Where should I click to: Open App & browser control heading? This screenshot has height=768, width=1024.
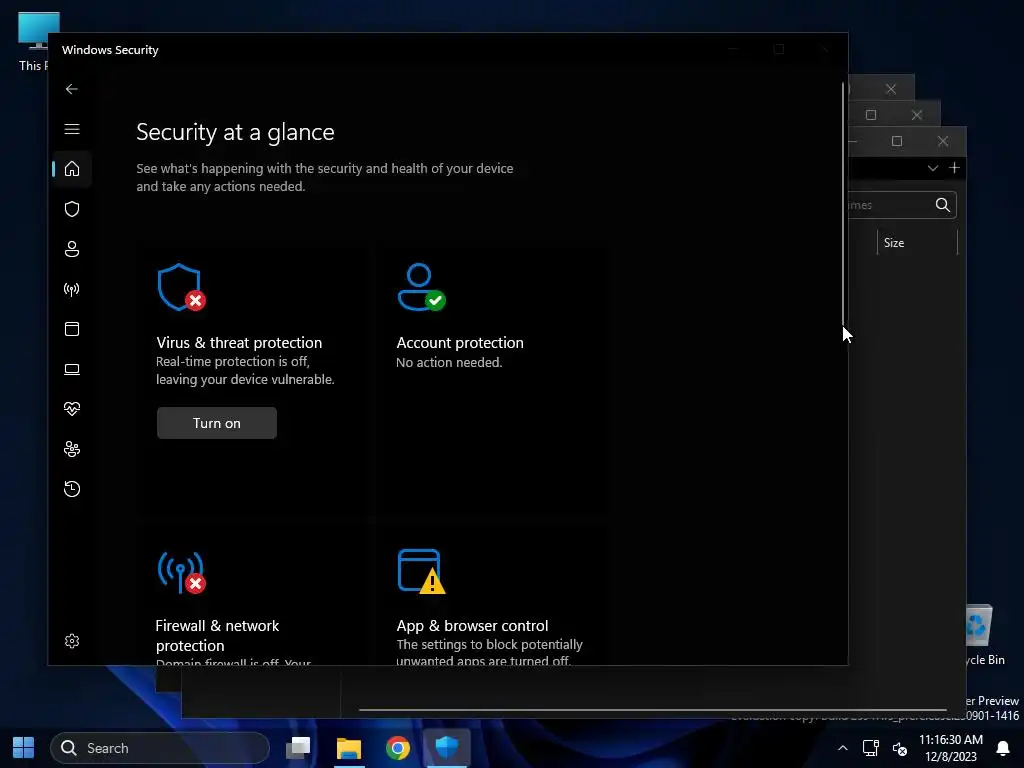pos(472,626)
